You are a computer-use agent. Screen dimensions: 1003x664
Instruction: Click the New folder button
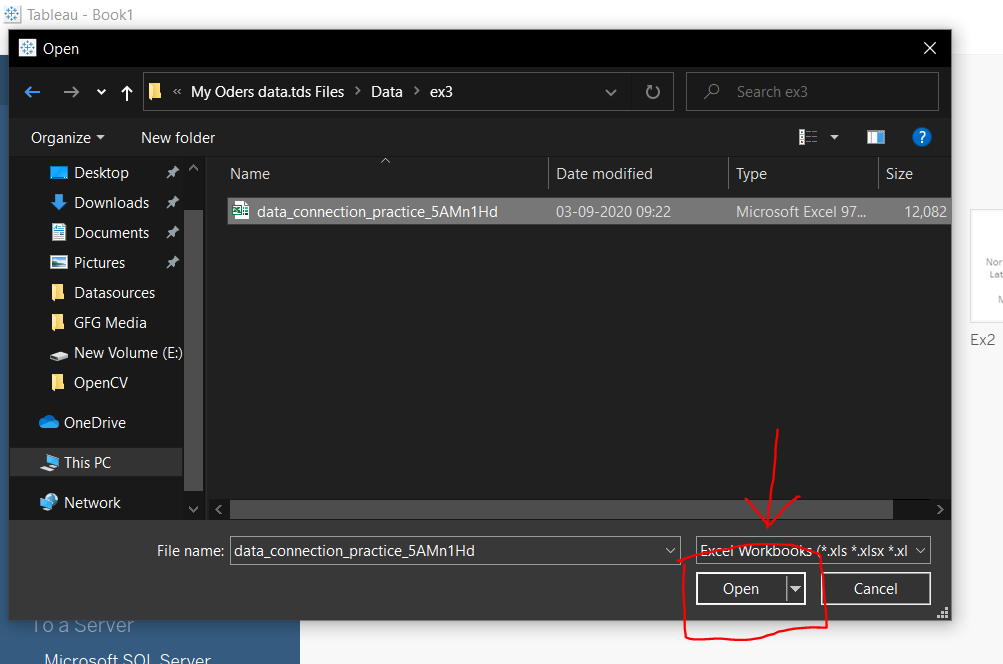tap(178, 138)
